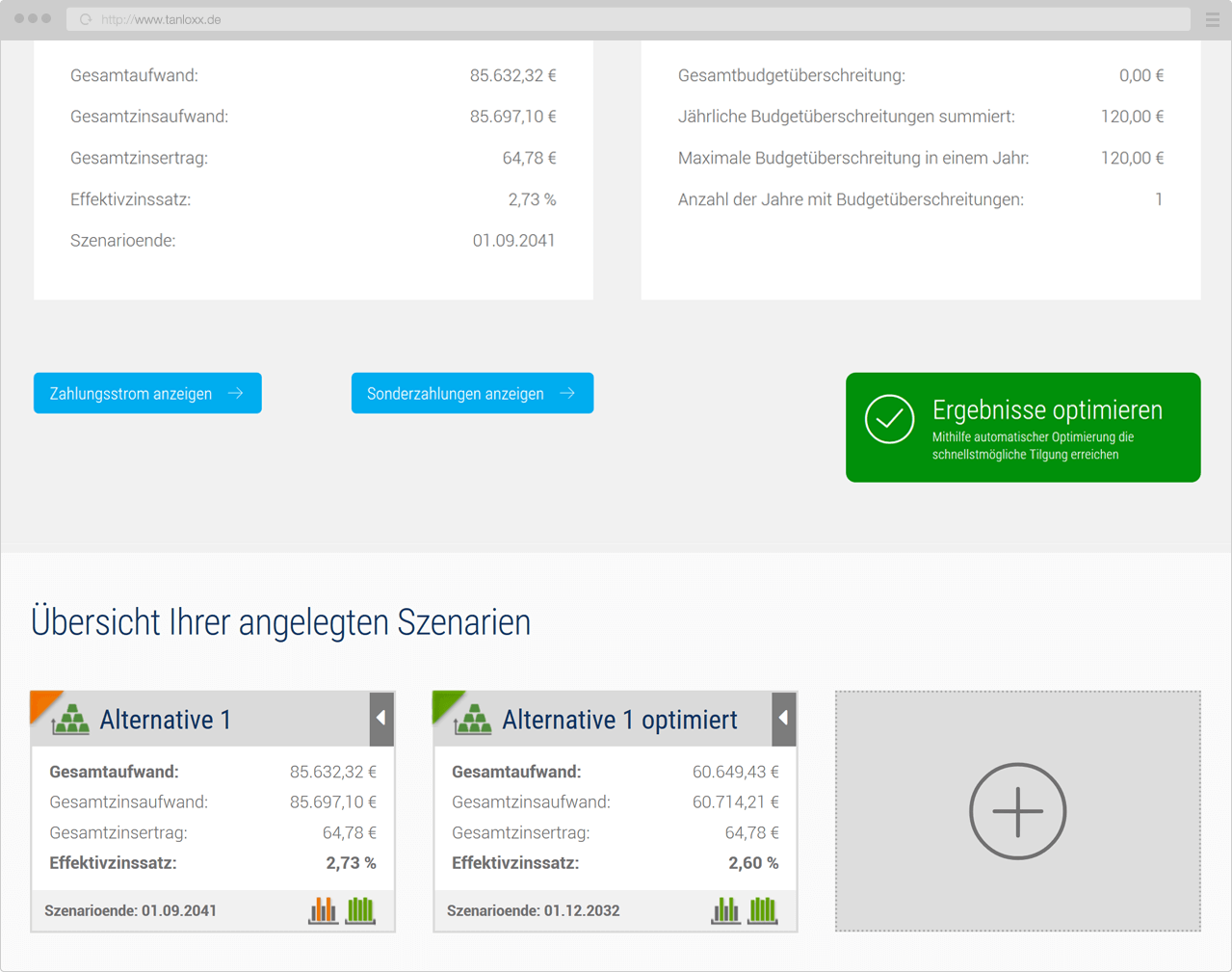
Task: Collapse the Alternative 1 card with arrow
Action: pyautogui.click(x=381, y=719)
